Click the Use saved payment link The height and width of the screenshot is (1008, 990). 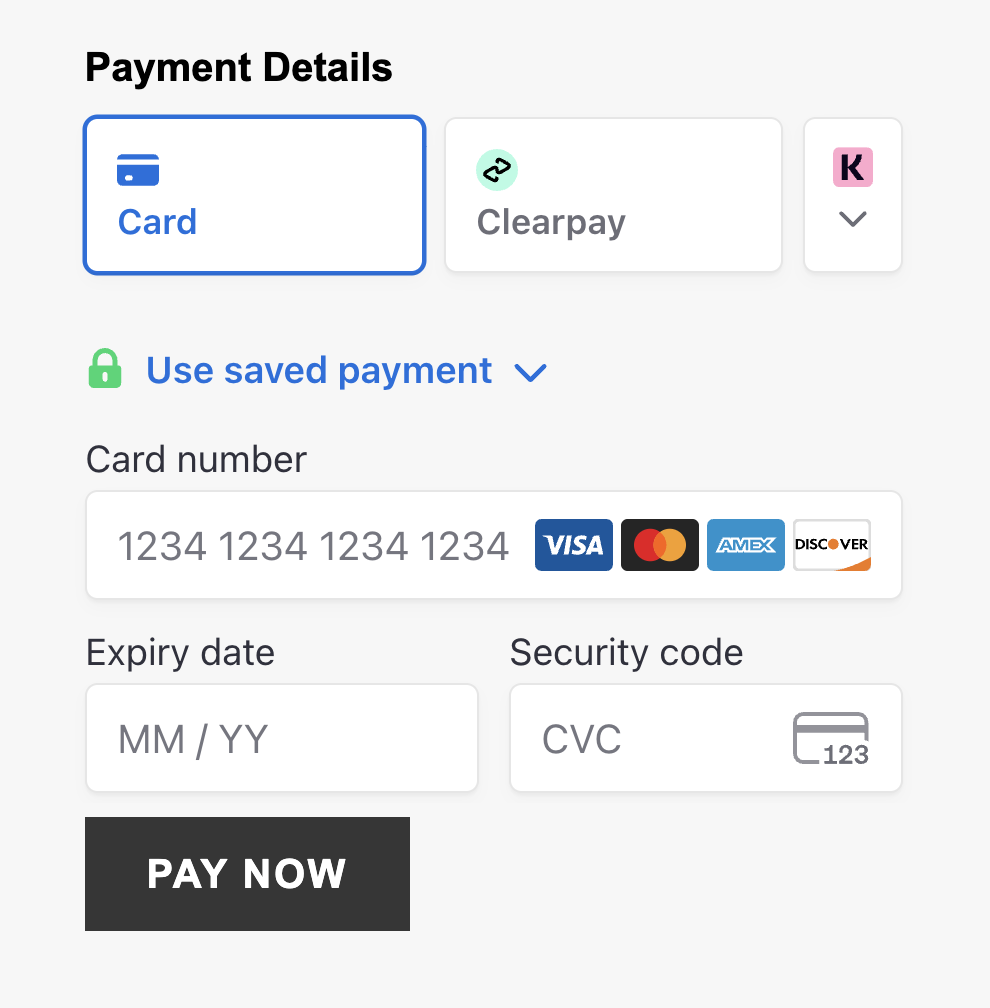click(x=318, y=370)
